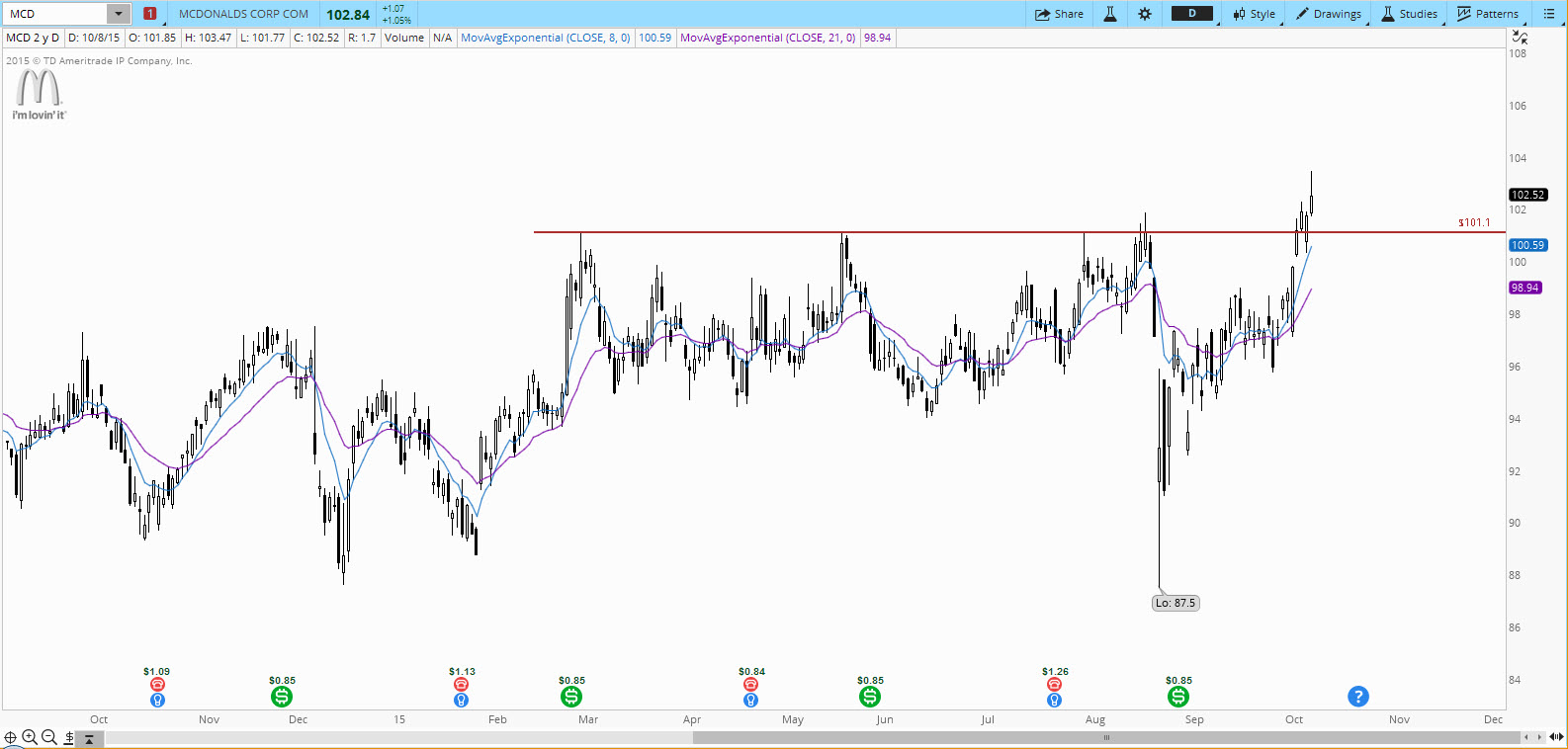Click the auto-scale price axis icon
This screenshot has height=749, width=1568.
[x=1520, y=38]
